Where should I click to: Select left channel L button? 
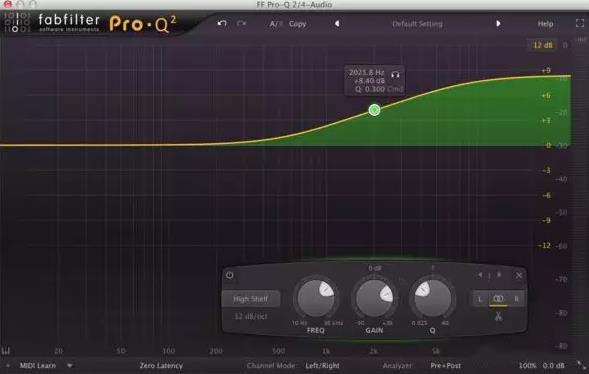click(x=480, y=299)
